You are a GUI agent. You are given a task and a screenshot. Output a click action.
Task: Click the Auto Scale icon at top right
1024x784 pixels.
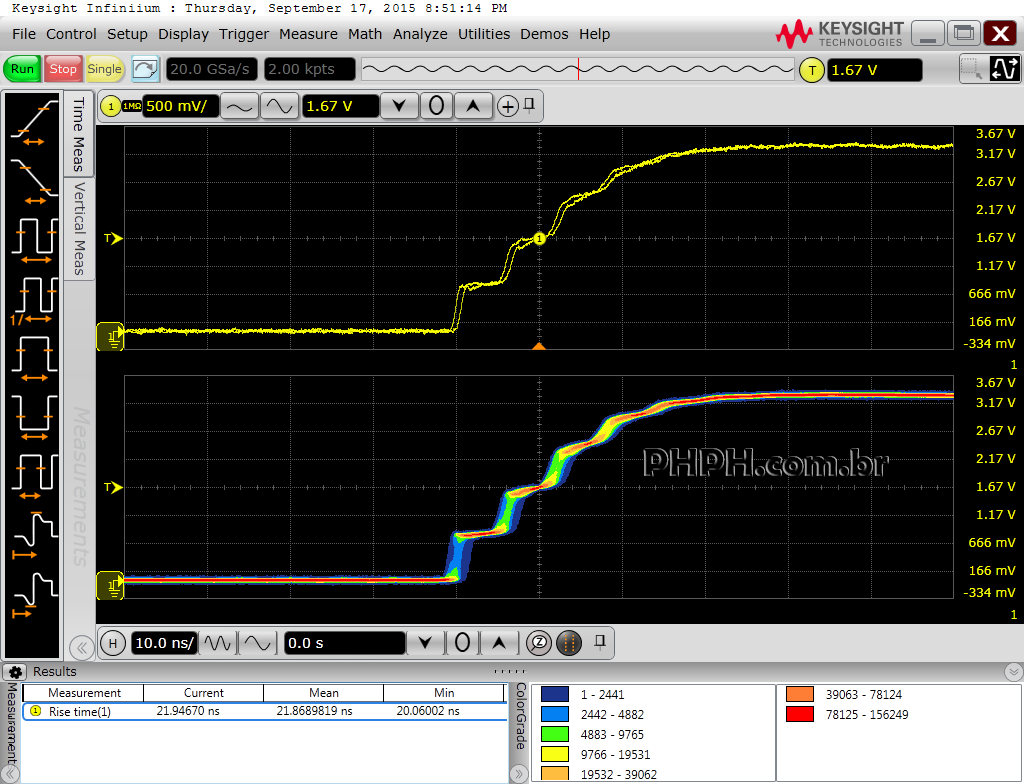pos(1003,69)
